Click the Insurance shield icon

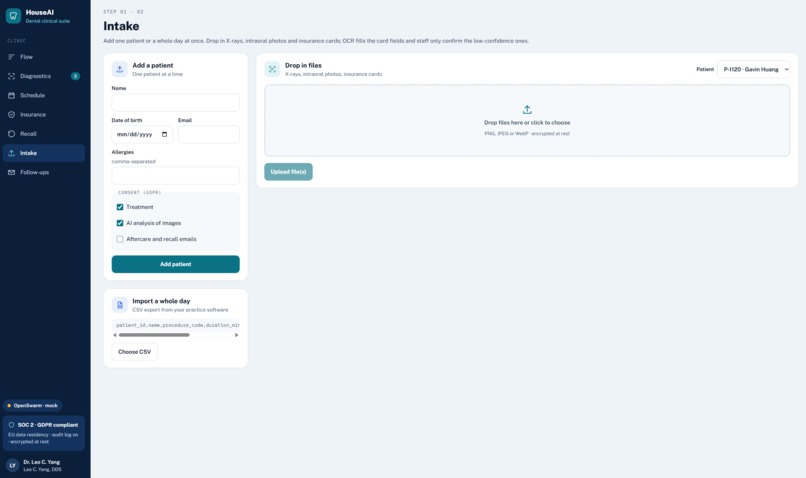pos(11,115)
